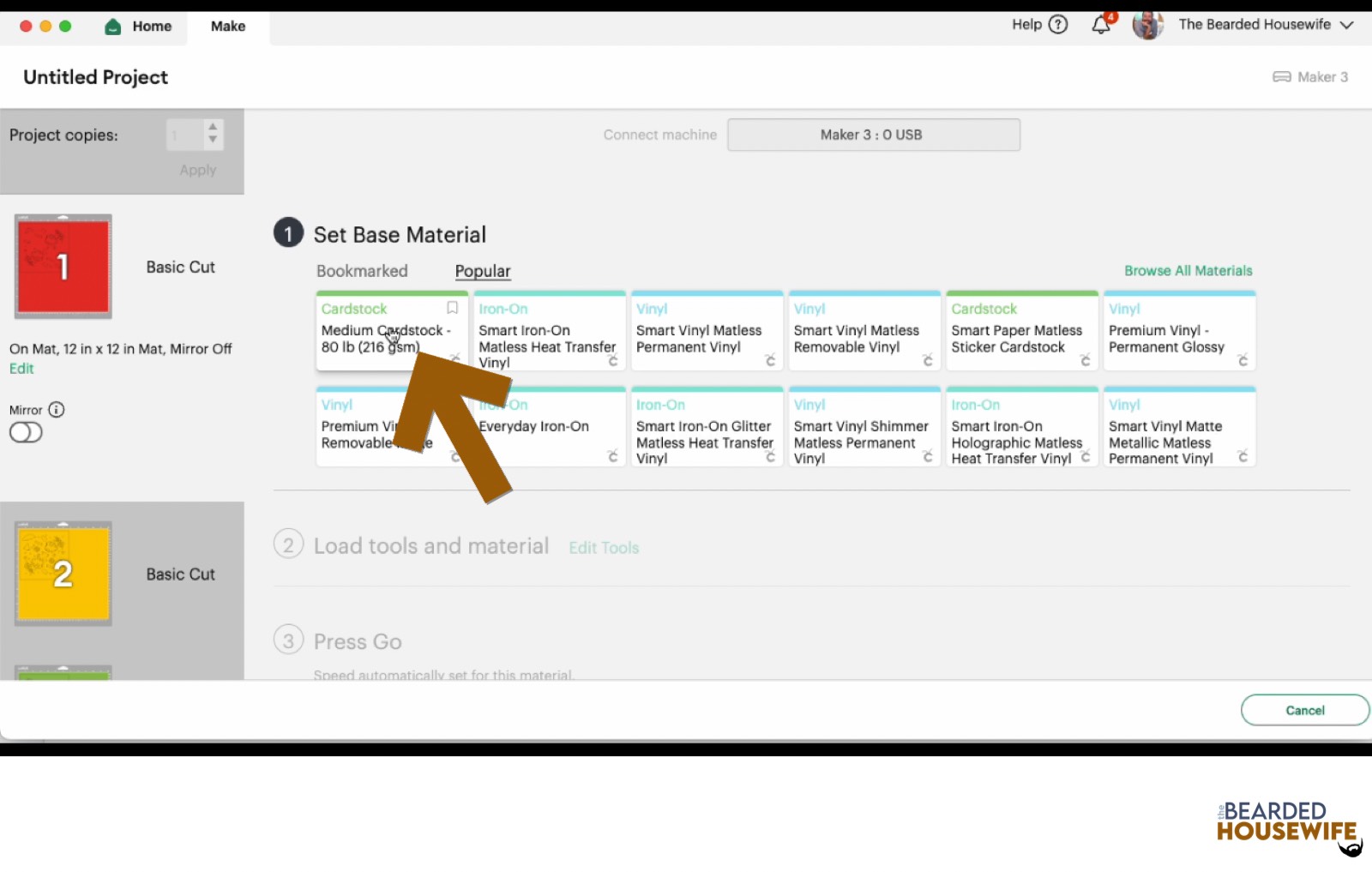Switch to the Make tab
1372x872 pixels.
228,27
